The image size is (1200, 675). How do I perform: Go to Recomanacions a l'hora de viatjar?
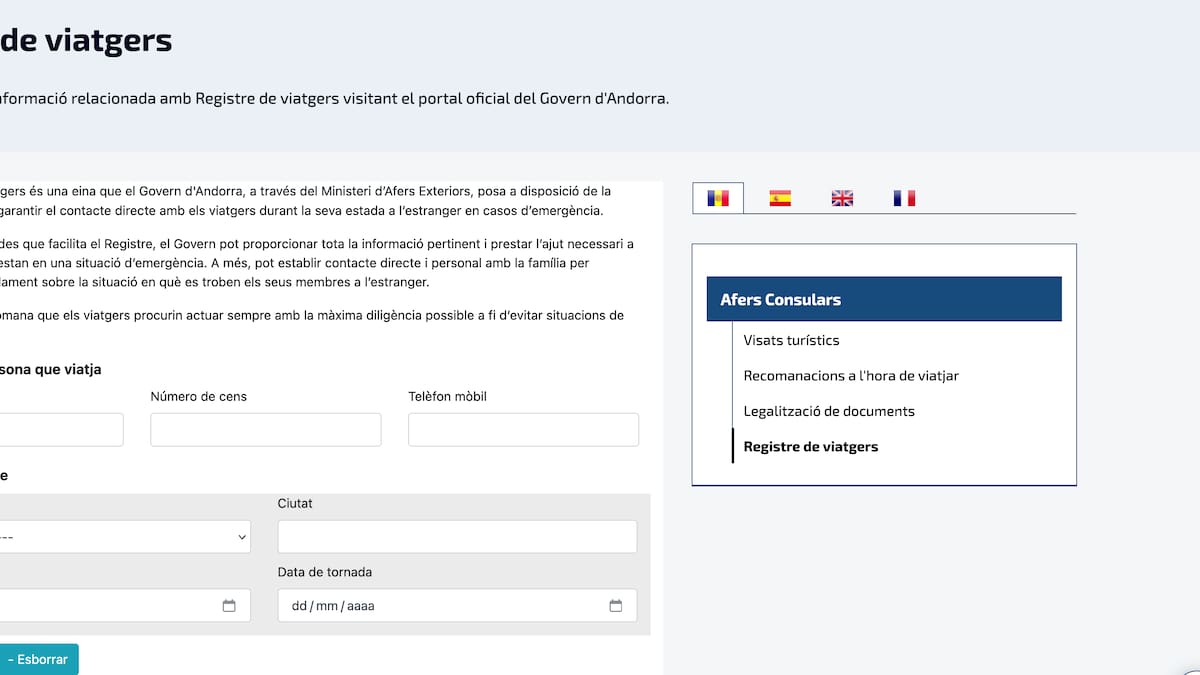851,376
